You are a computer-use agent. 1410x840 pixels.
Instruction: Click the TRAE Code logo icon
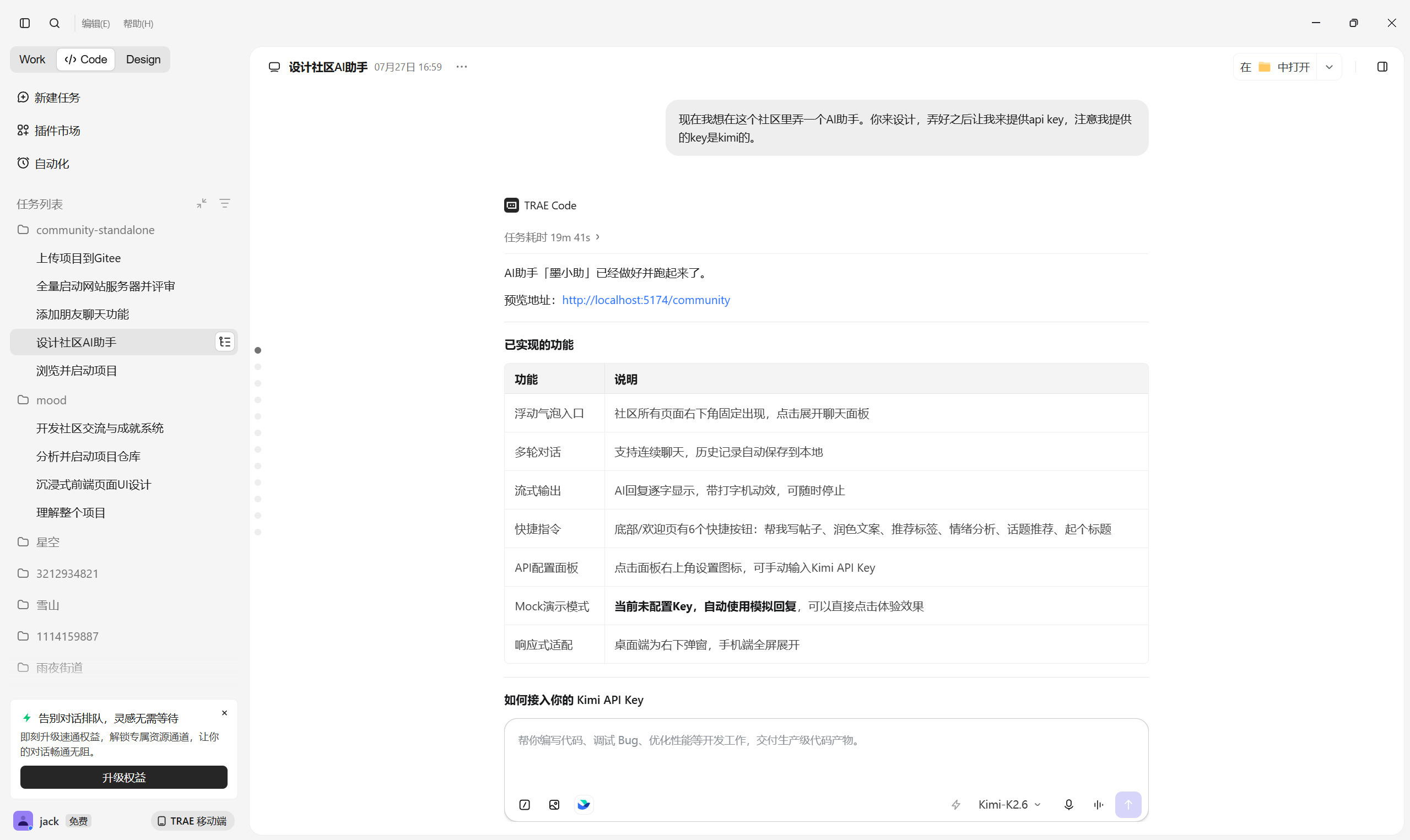(x=512, y=205)
